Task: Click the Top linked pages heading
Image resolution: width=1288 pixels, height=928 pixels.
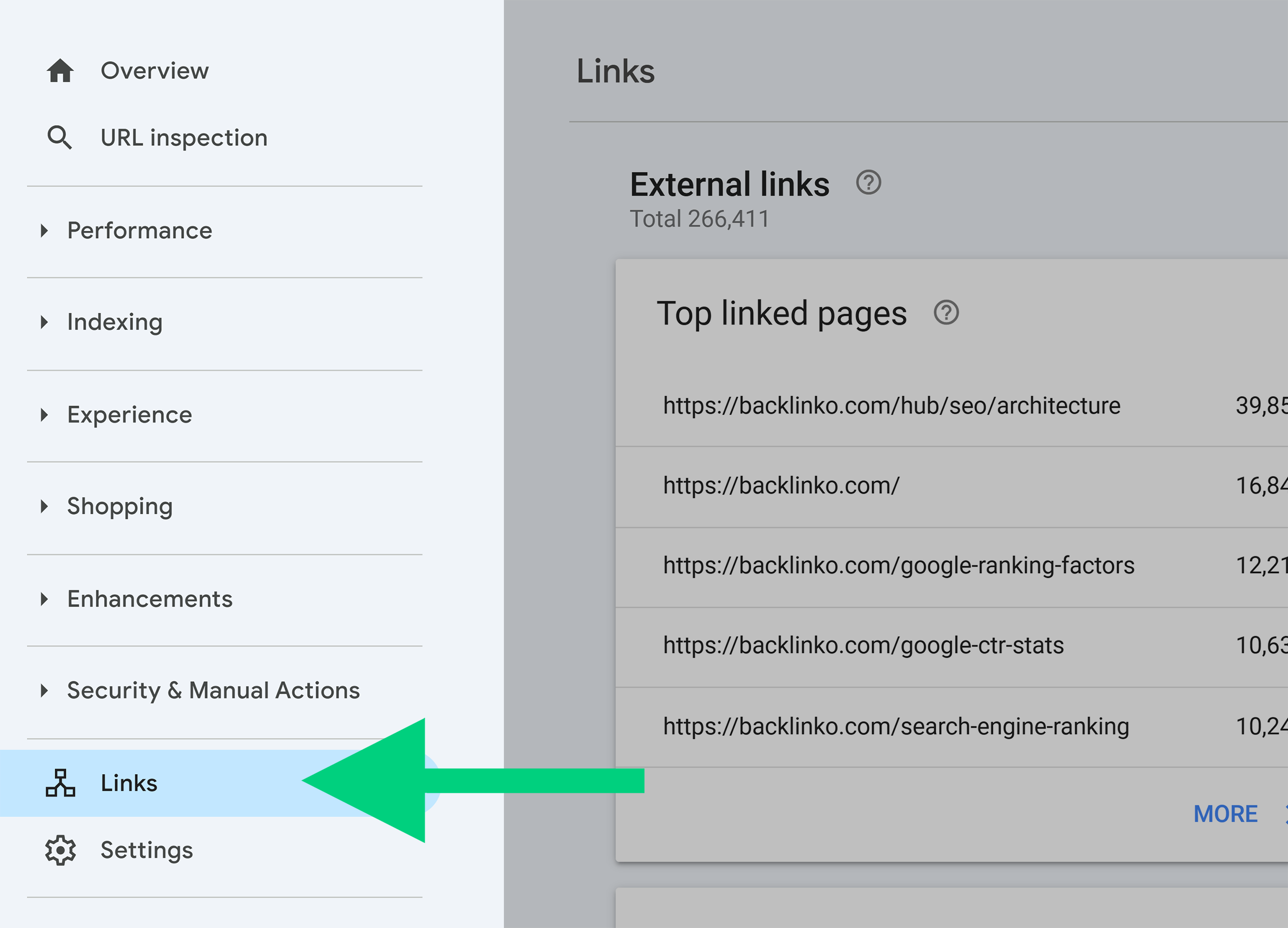Action: [782, 314]
